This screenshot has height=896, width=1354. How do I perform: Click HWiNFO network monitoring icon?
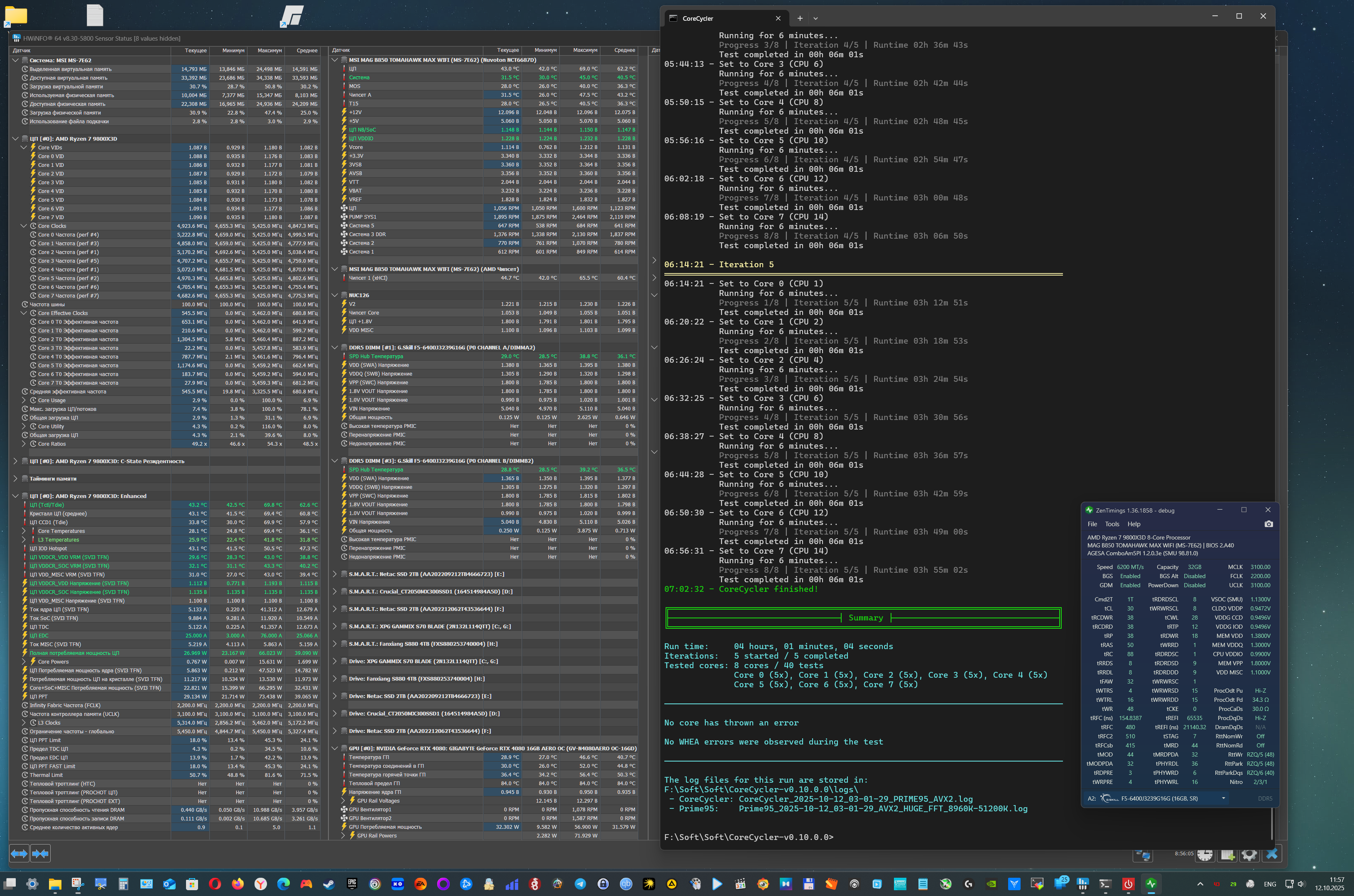click(1143, 855)
